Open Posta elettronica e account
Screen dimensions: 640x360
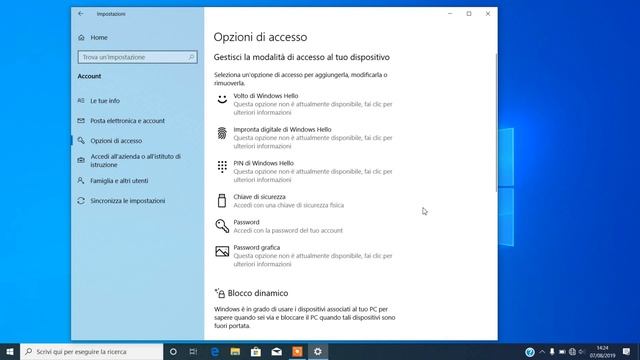point(127,120)
